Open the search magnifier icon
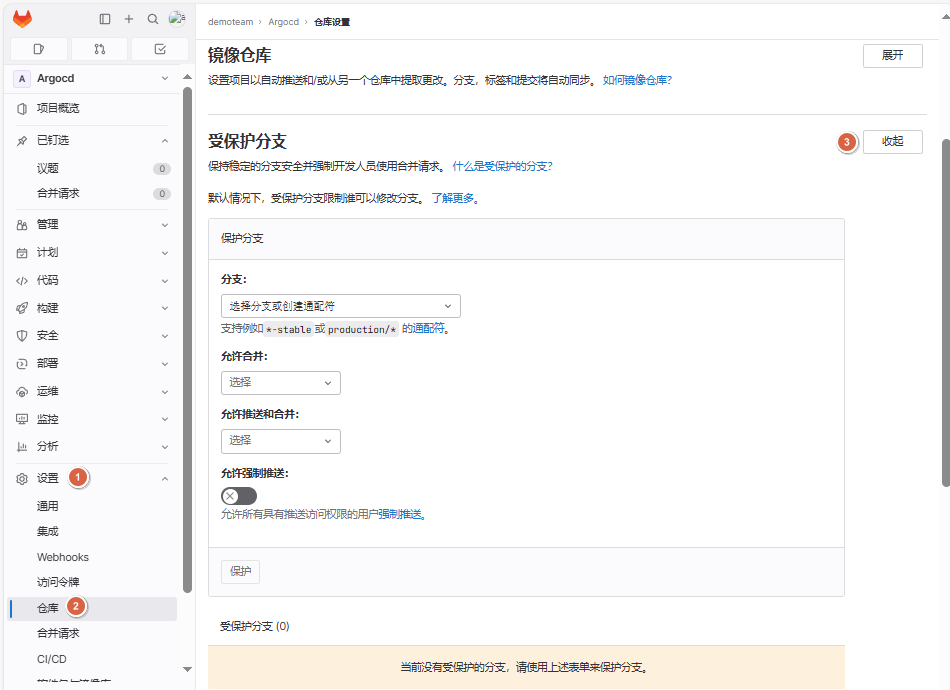Viewport: 950px width, 690px height. point(153,19)
